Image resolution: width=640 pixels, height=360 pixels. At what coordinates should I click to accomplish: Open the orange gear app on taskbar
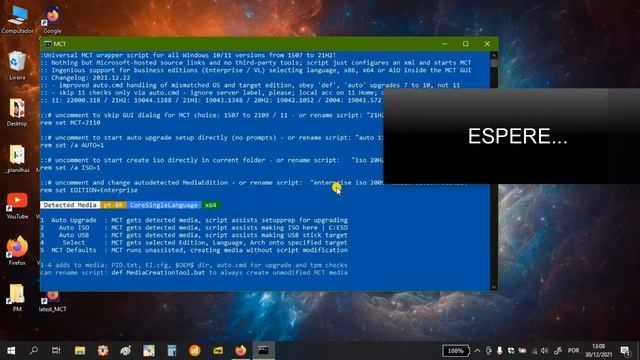coord(102,351)
